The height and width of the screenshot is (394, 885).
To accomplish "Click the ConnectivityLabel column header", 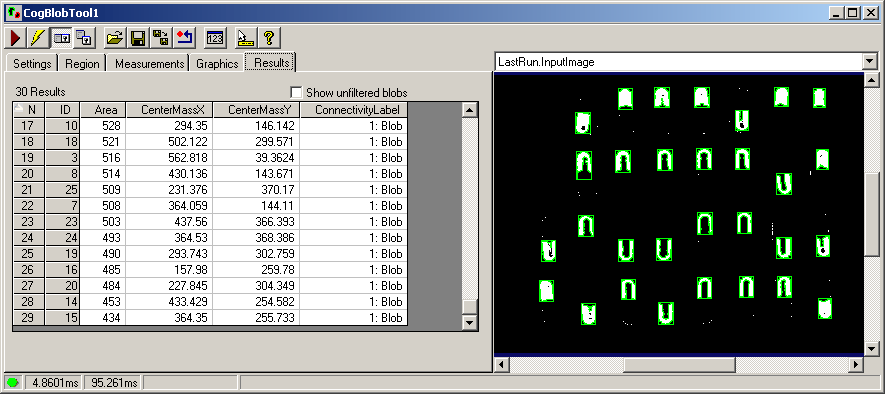I will (353, 110).
